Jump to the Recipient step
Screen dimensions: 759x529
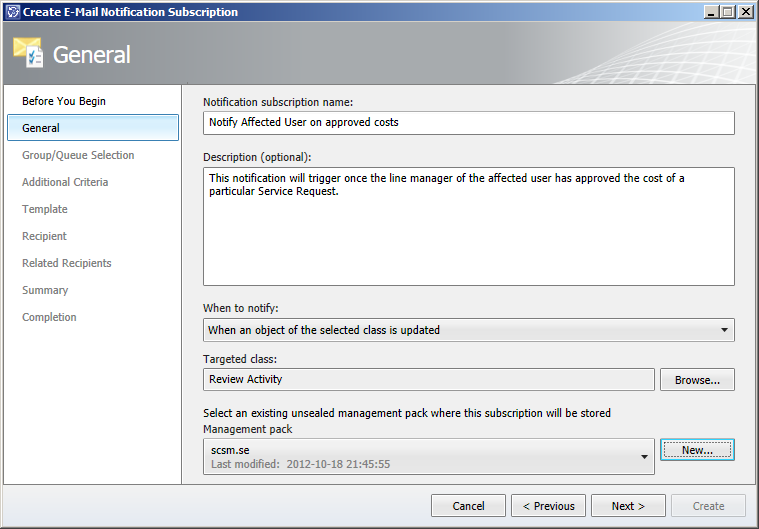(x=44, y=237)
